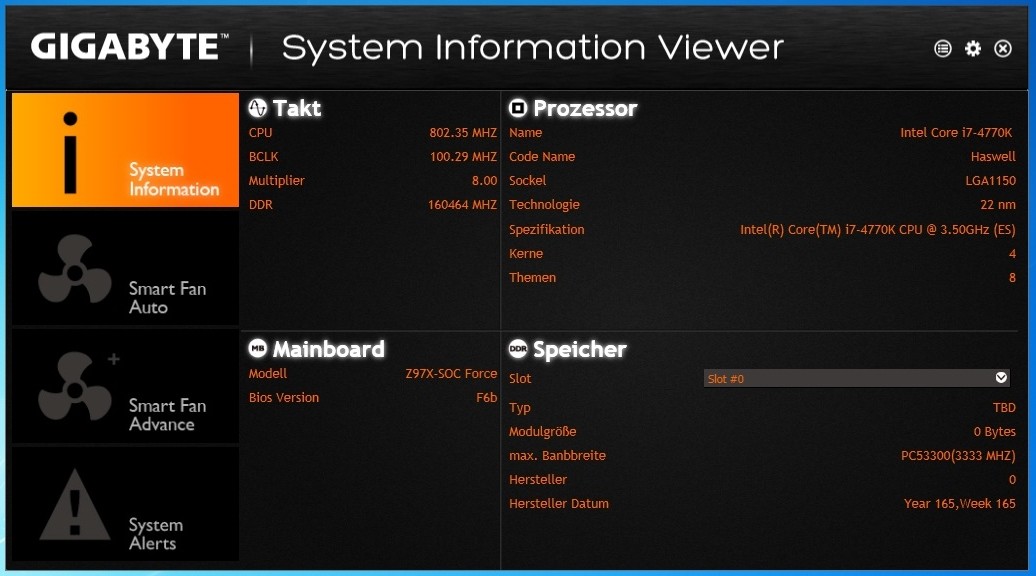1036x576 pixels.
Task: Open the Smart Fan Advance tab
Action: pyautogui.click(x=126, y=386)
